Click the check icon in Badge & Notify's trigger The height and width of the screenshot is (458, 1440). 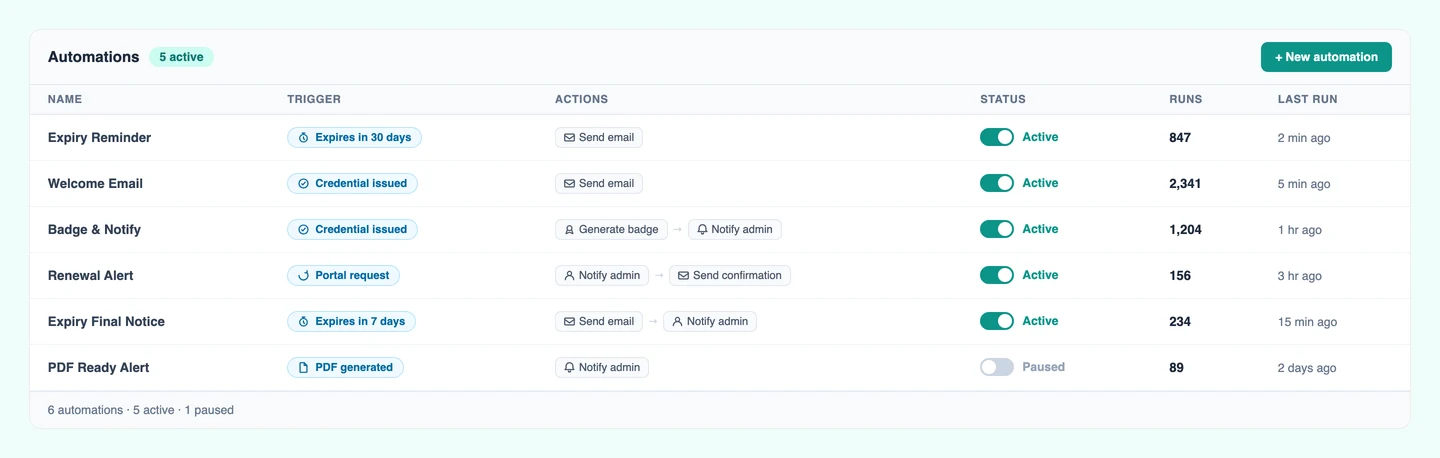point(303,230)
